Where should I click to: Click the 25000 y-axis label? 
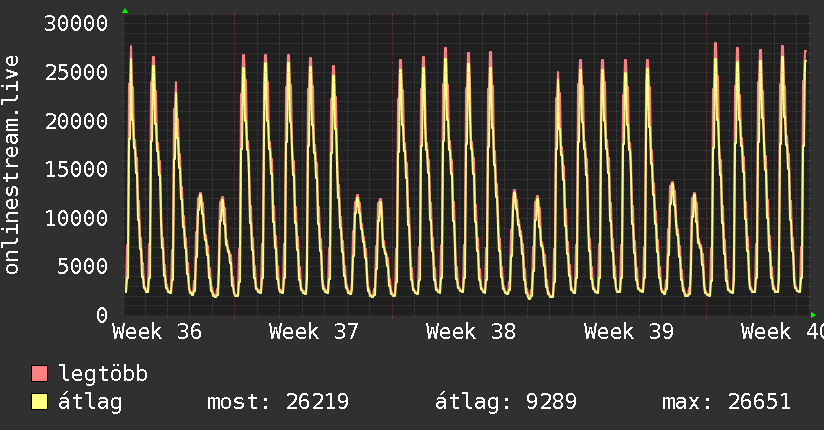(76, 73)
